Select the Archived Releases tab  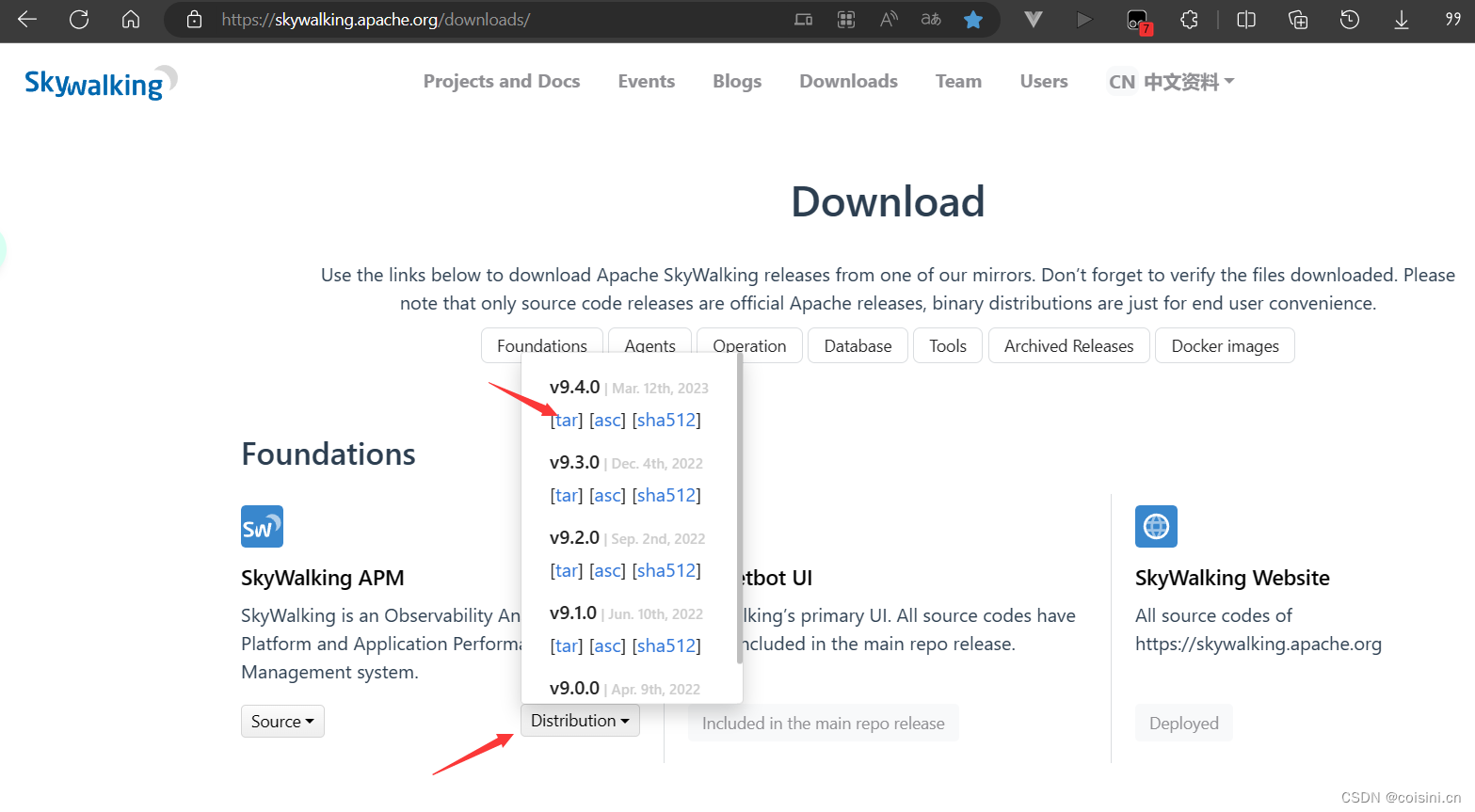click(1068, 345)
